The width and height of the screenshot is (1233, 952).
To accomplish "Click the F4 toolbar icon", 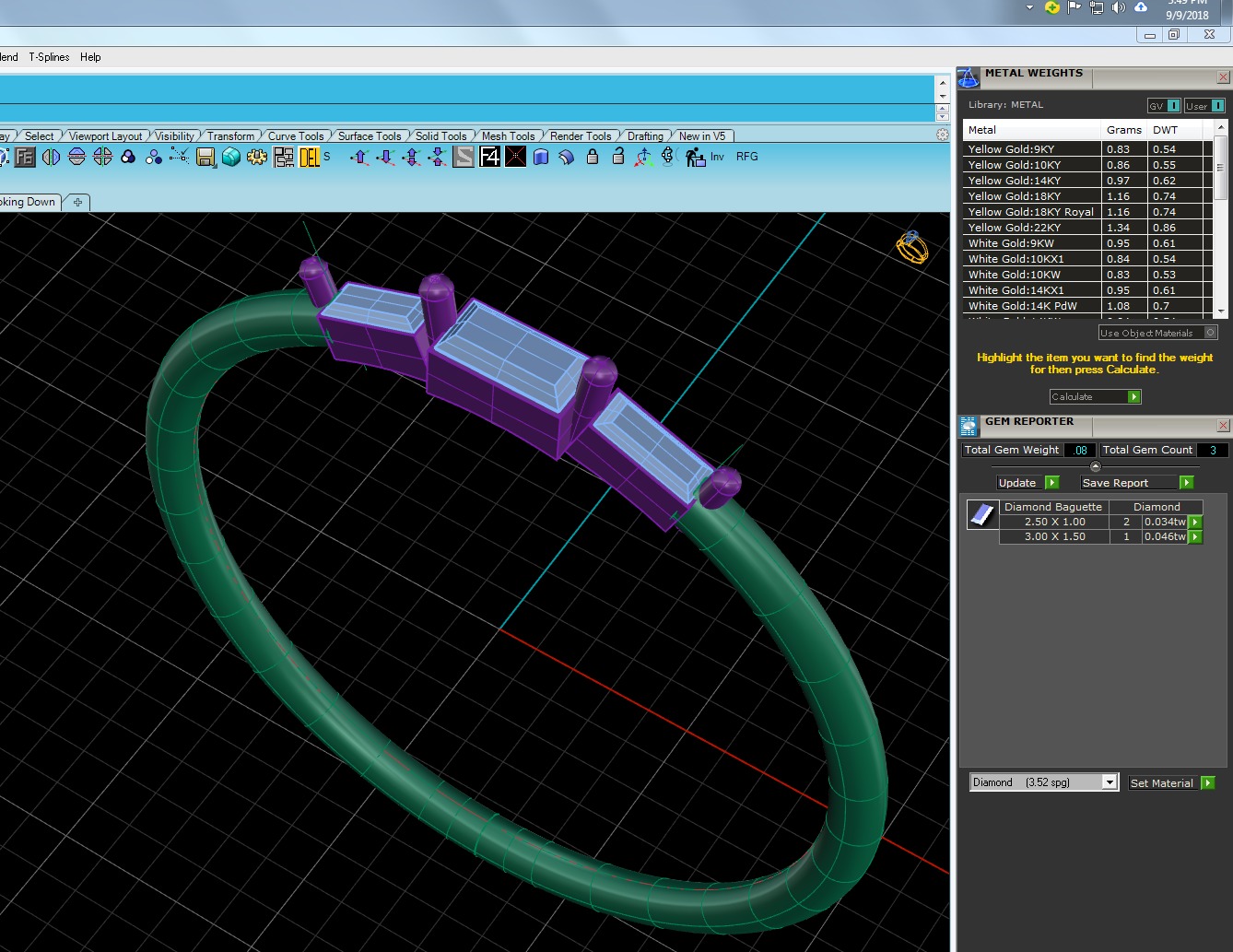I will (x=489, y=157).
